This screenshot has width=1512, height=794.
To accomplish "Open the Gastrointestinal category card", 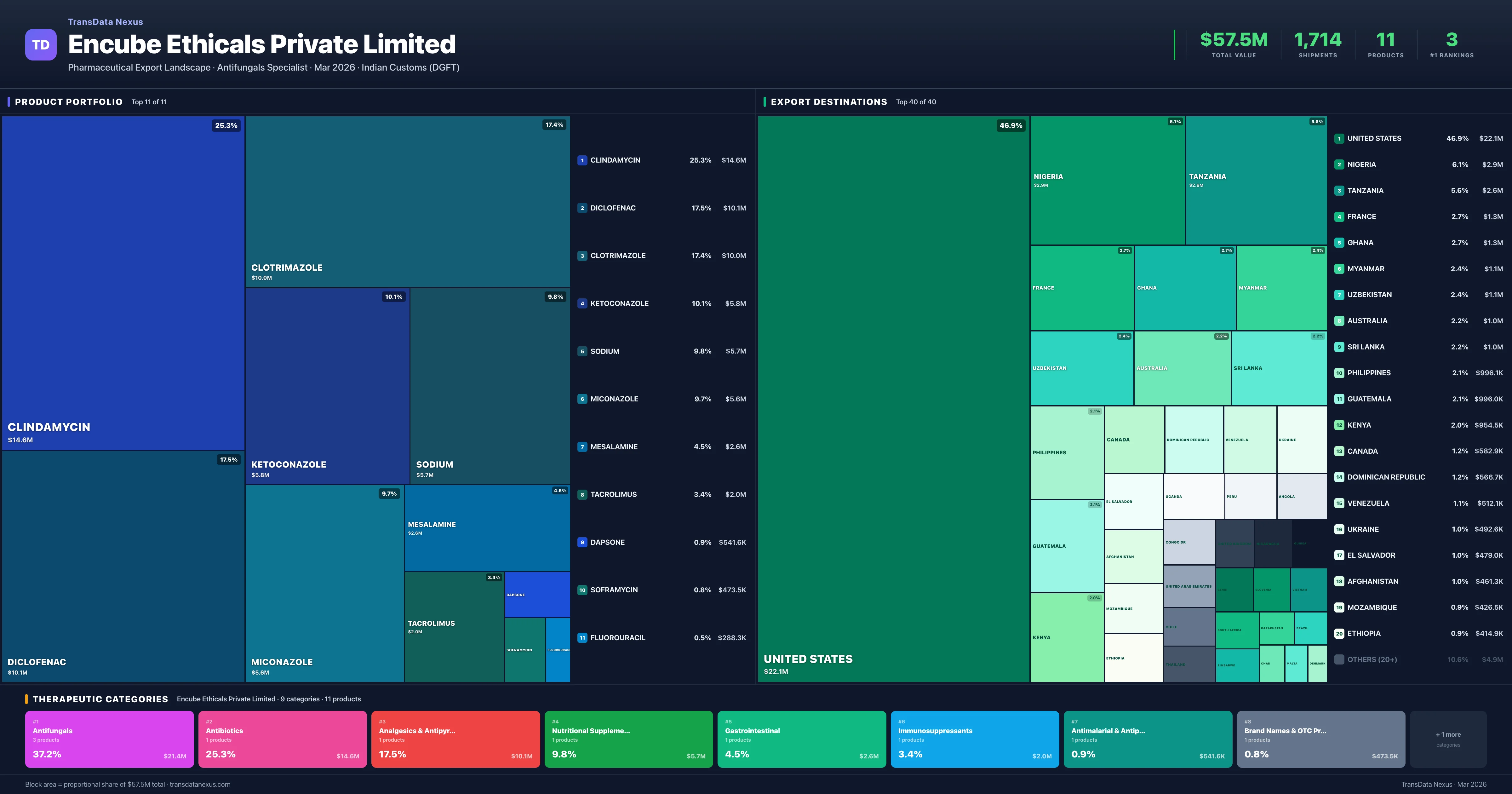I will coord(801,739).
